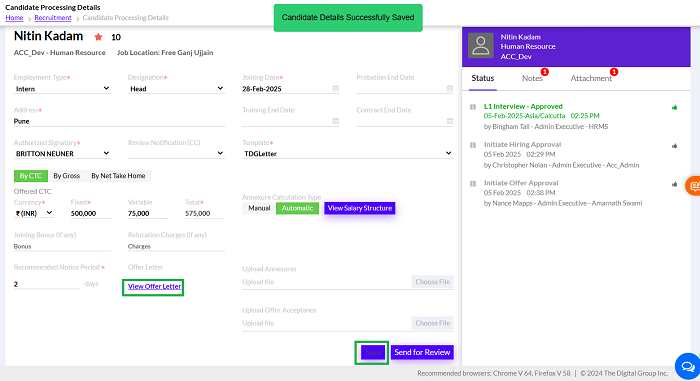Choose By Net Take Home option

click(118, 176)
